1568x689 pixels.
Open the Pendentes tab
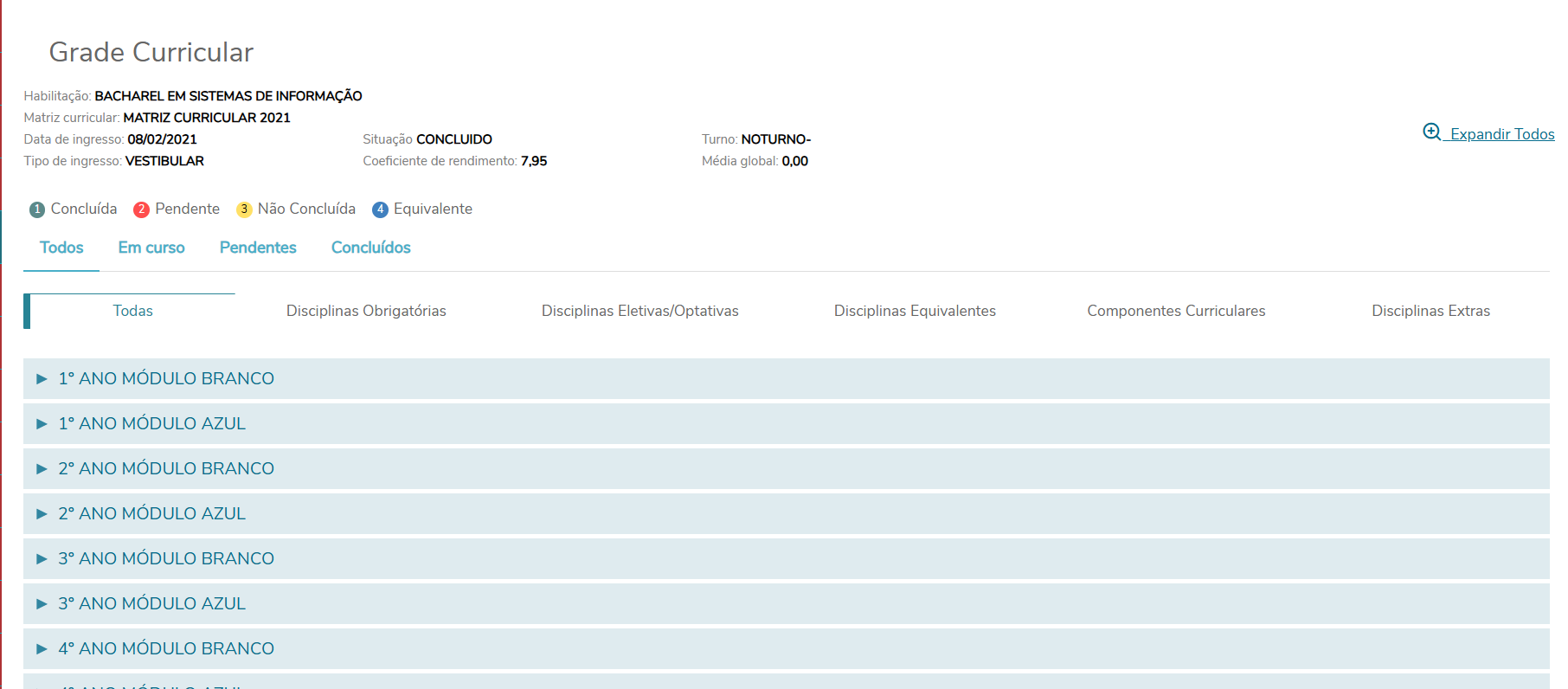[258, 248]
